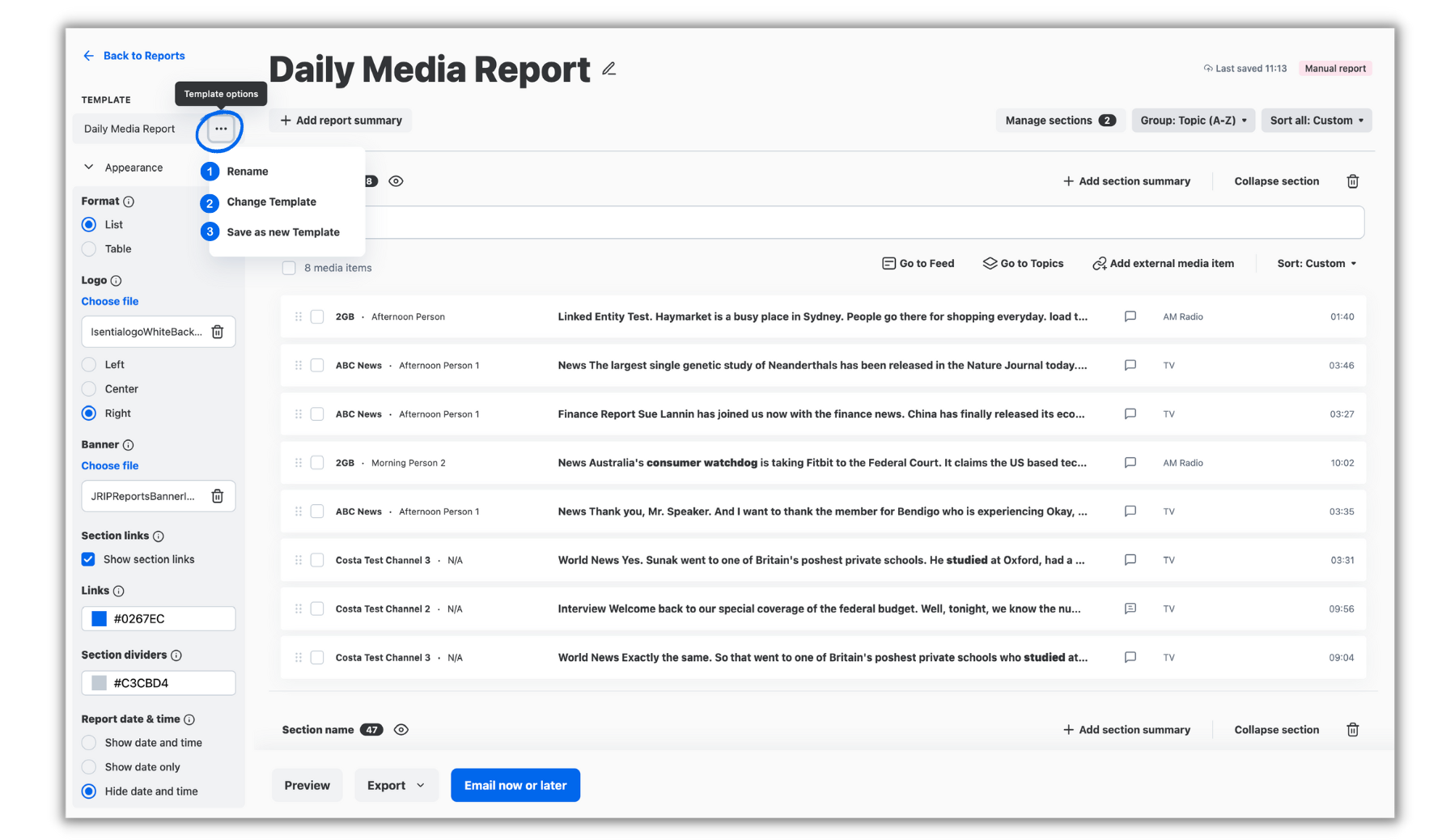The width and height of the screenshot is (1446, 840).
Task: Collapse the Appearance panel chevron
Action: (89, 168)
